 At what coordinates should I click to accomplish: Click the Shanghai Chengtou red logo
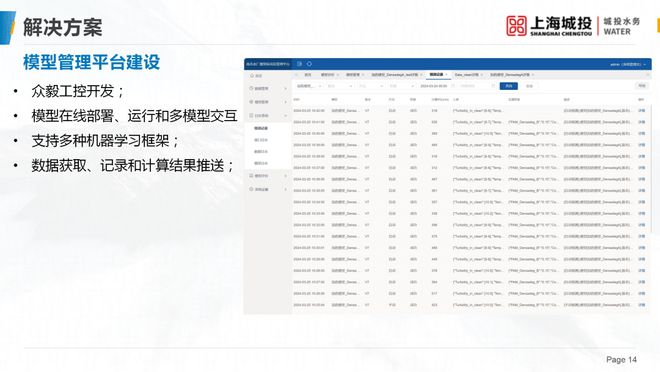(516, 26)
